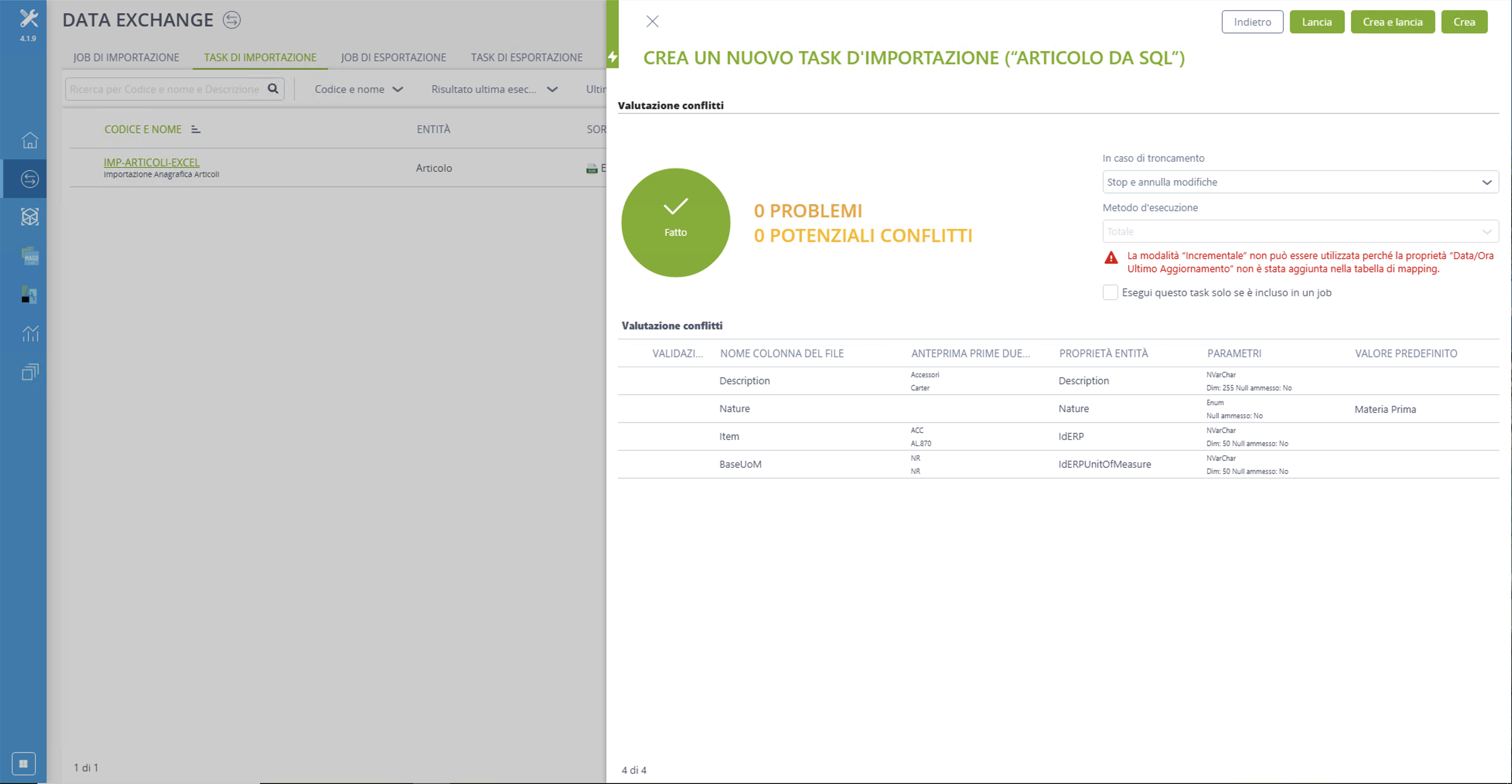Expand the 'In caso di troncamento' dropdown
Screen dimensions: 1512x784
tap(1300, 182)
